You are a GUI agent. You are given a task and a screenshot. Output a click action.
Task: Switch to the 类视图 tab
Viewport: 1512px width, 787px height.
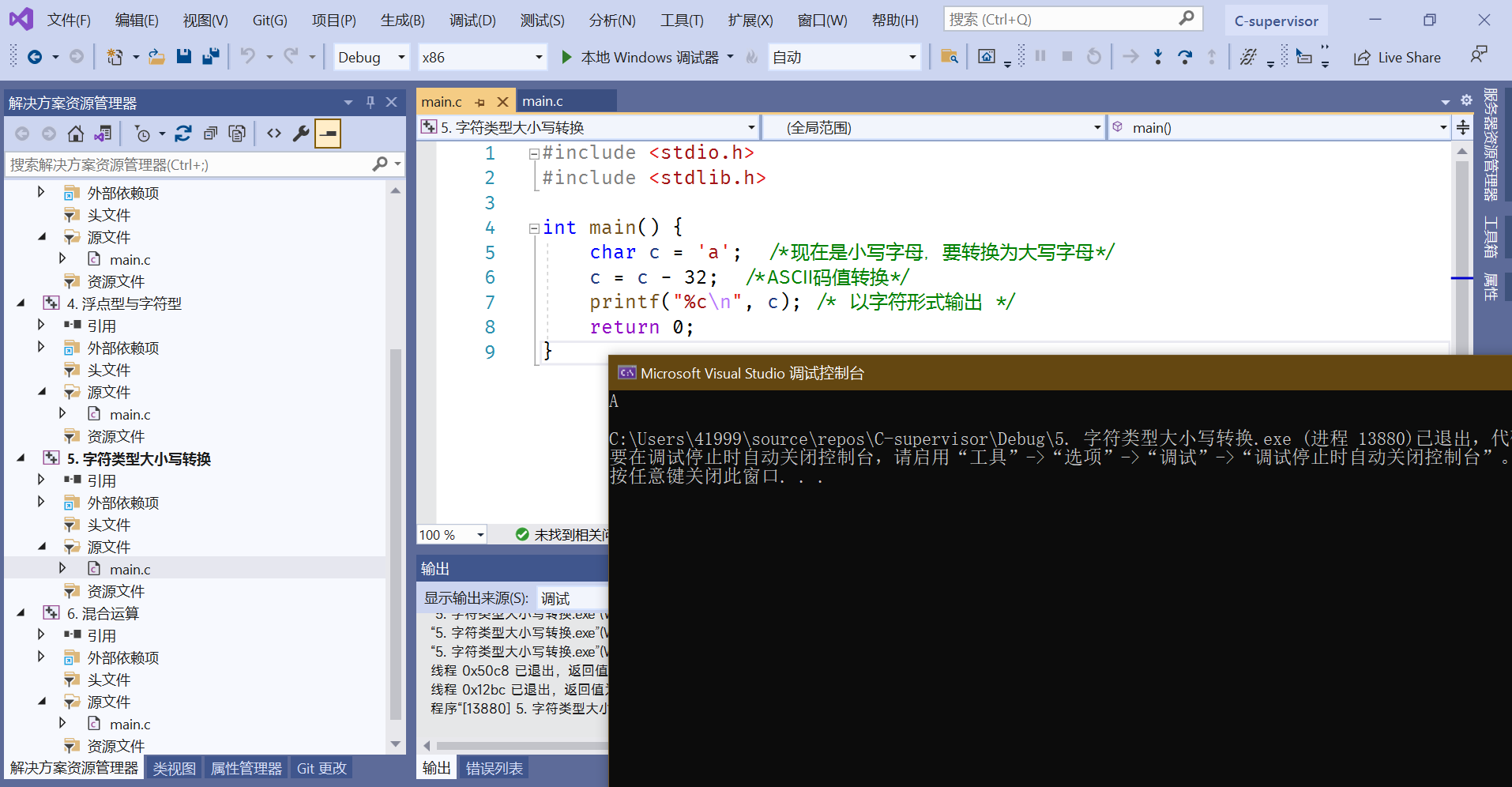(174, 768)
